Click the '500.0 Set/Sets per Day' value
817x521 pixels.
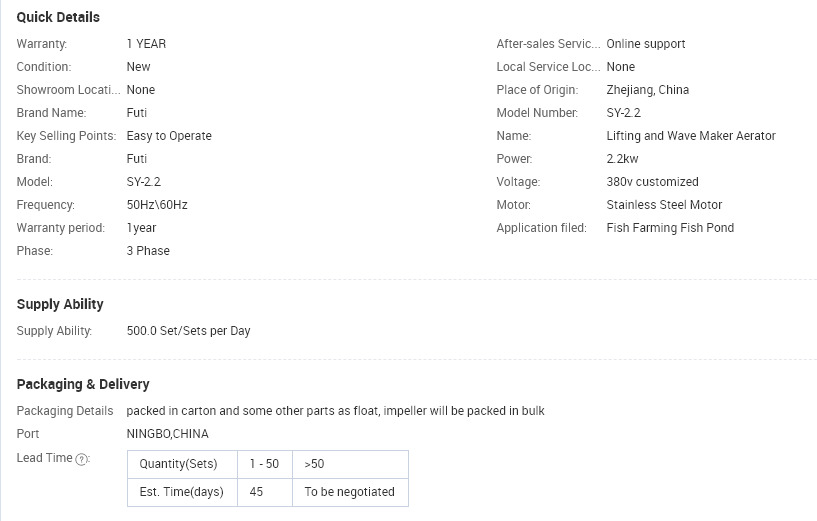tap(188, 331)
